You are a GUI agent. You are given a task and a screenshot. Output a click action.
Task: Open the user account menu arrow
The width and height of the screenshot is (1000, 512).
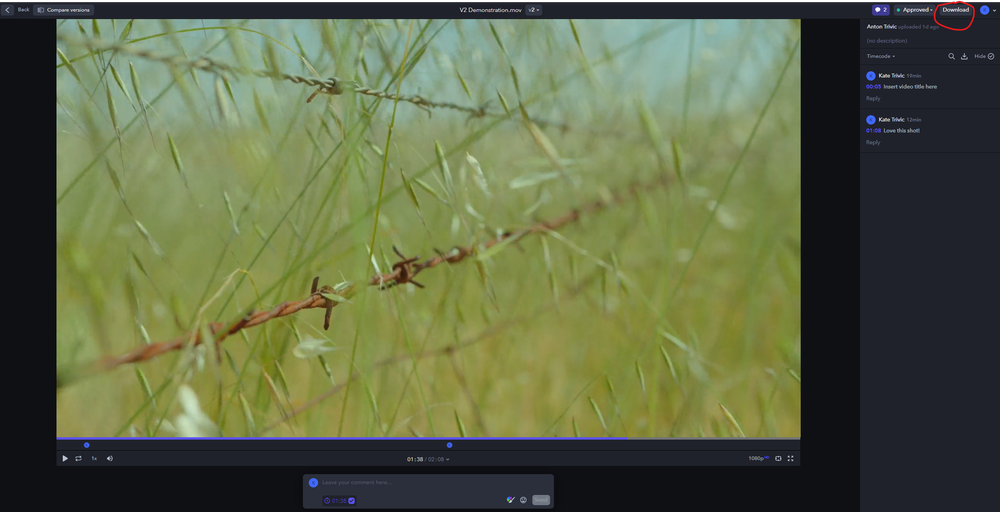[994, 10]
